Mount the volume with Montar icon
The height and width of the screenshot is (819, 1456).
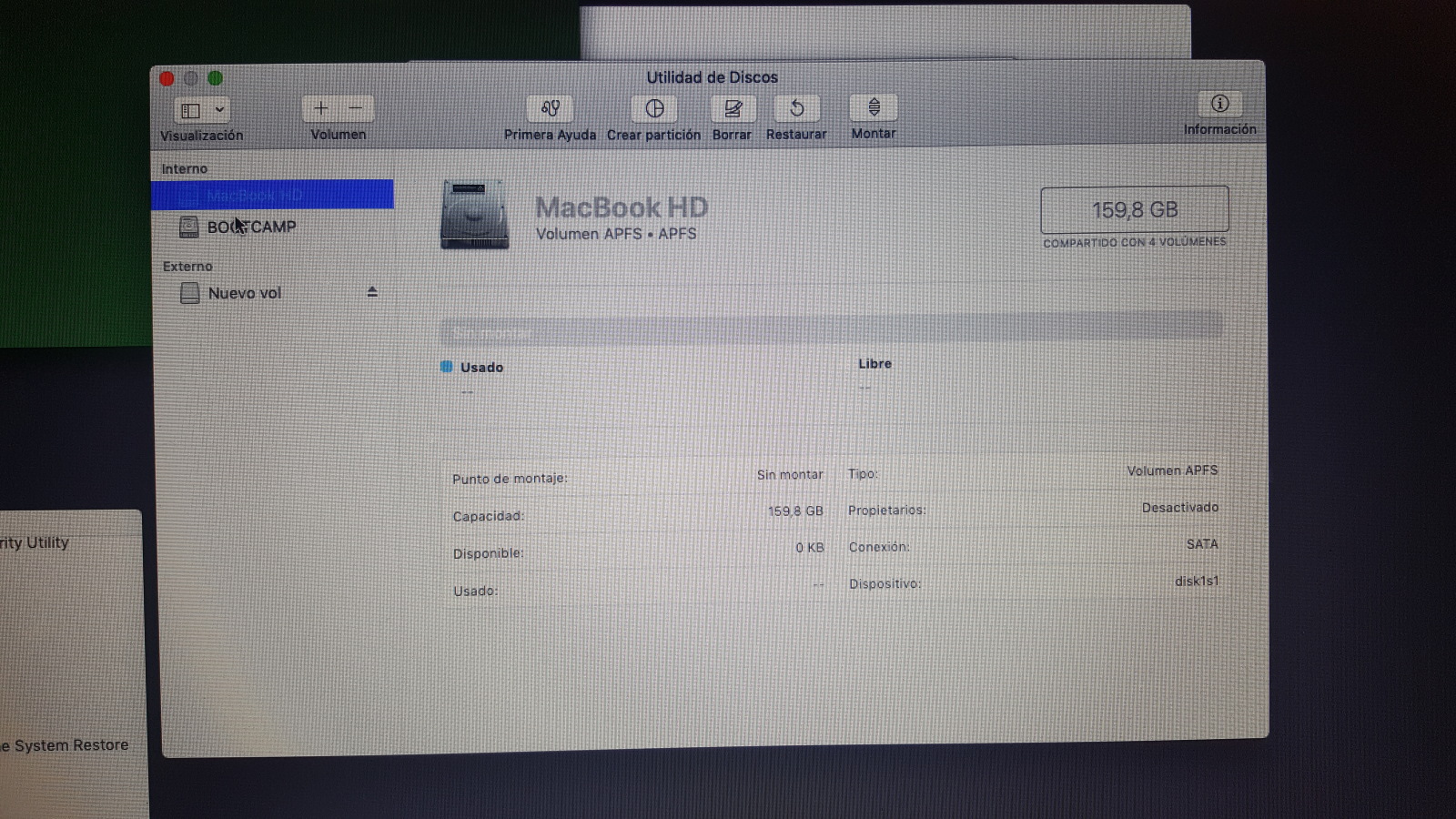(x=874, y=107)
